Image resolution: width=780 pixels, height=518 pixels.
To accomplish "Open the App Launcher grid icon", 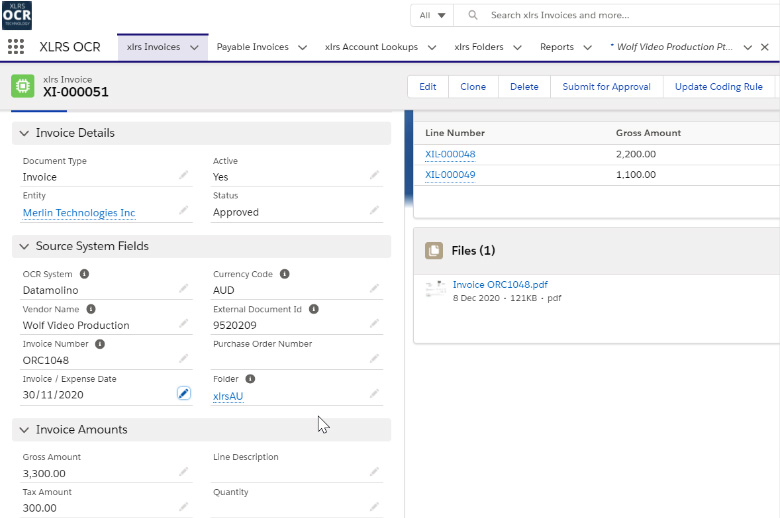I will pos(15,47).
